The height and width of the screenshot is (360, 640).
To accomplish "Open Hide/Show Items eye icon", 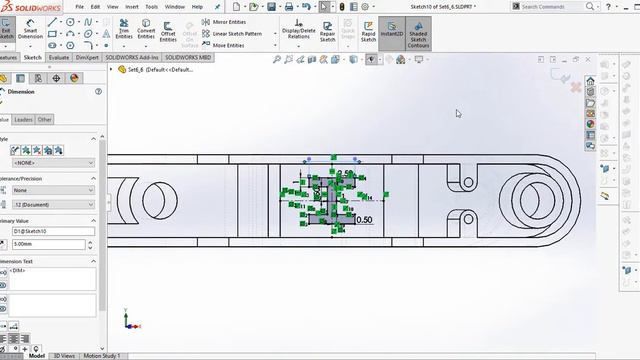I will coord(371,60).
